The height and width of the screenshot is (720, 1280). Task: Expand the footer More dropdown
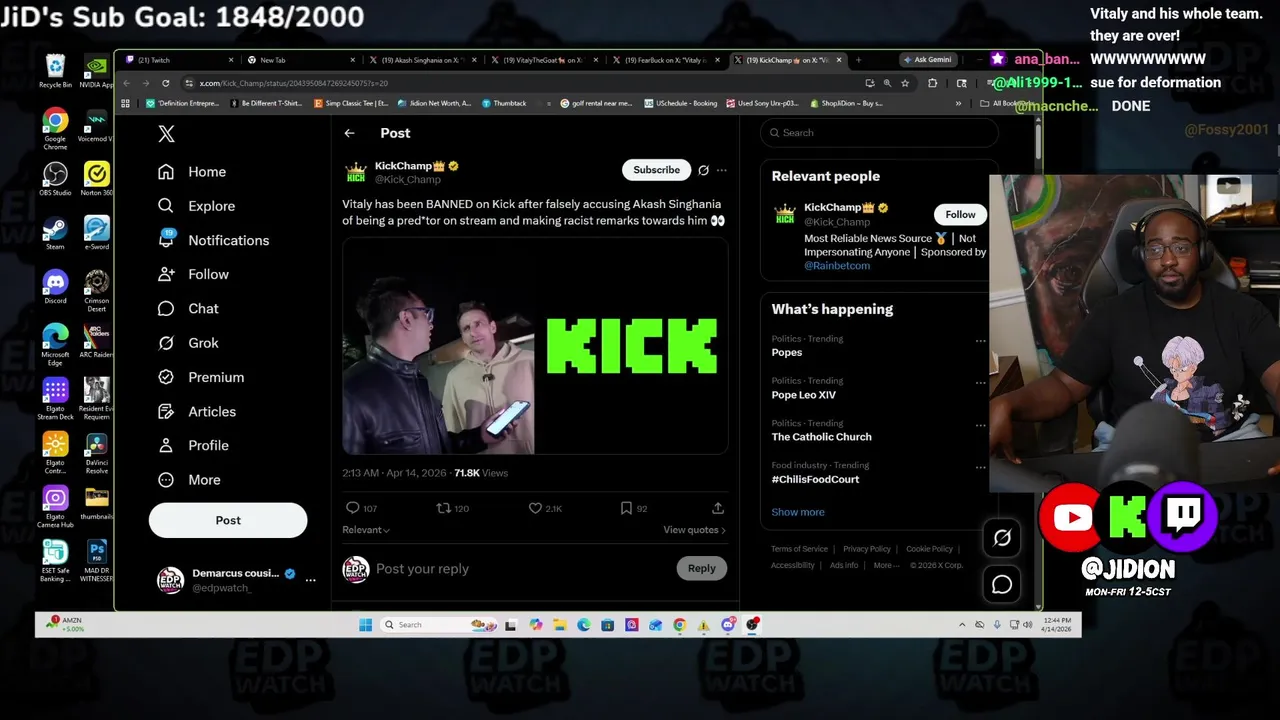(885, 565)
